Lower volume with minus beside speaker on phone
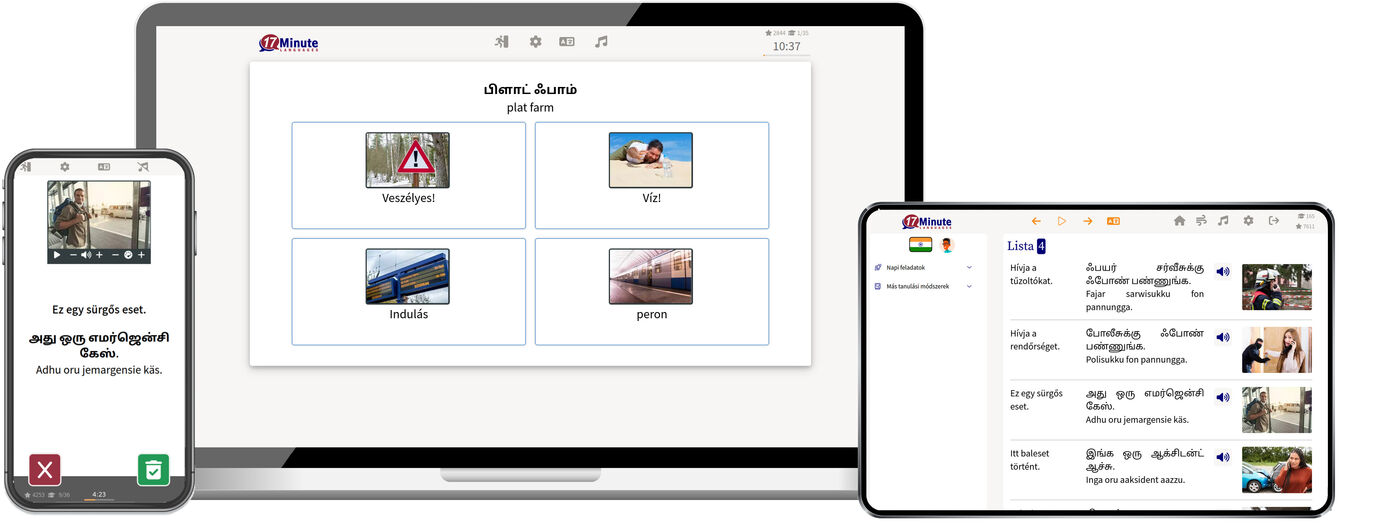This screenshot has width=1400, height=532. click(x=72, y=255)
